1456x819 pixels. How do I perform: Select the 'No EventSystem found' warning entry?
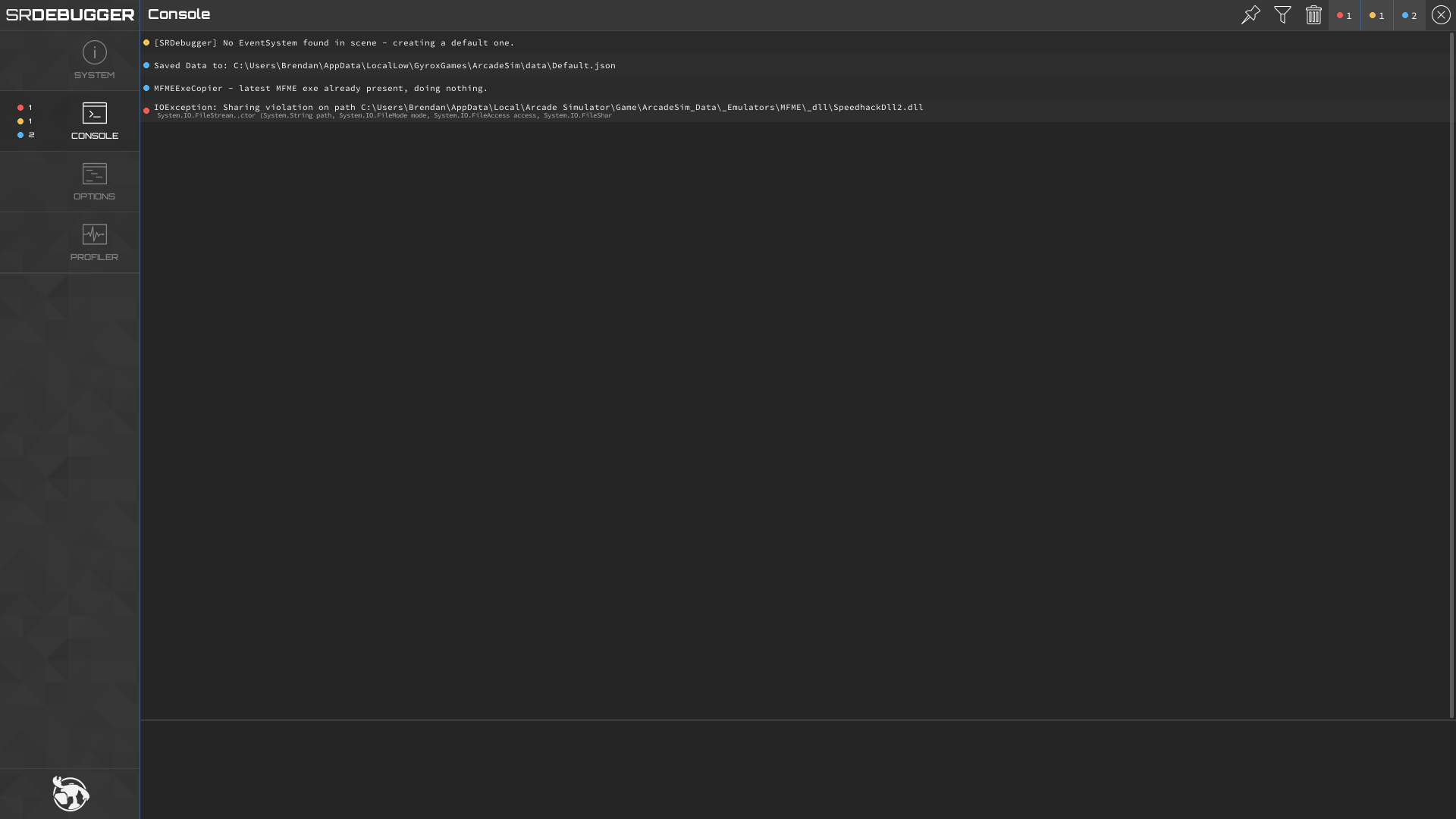(334, 42)
